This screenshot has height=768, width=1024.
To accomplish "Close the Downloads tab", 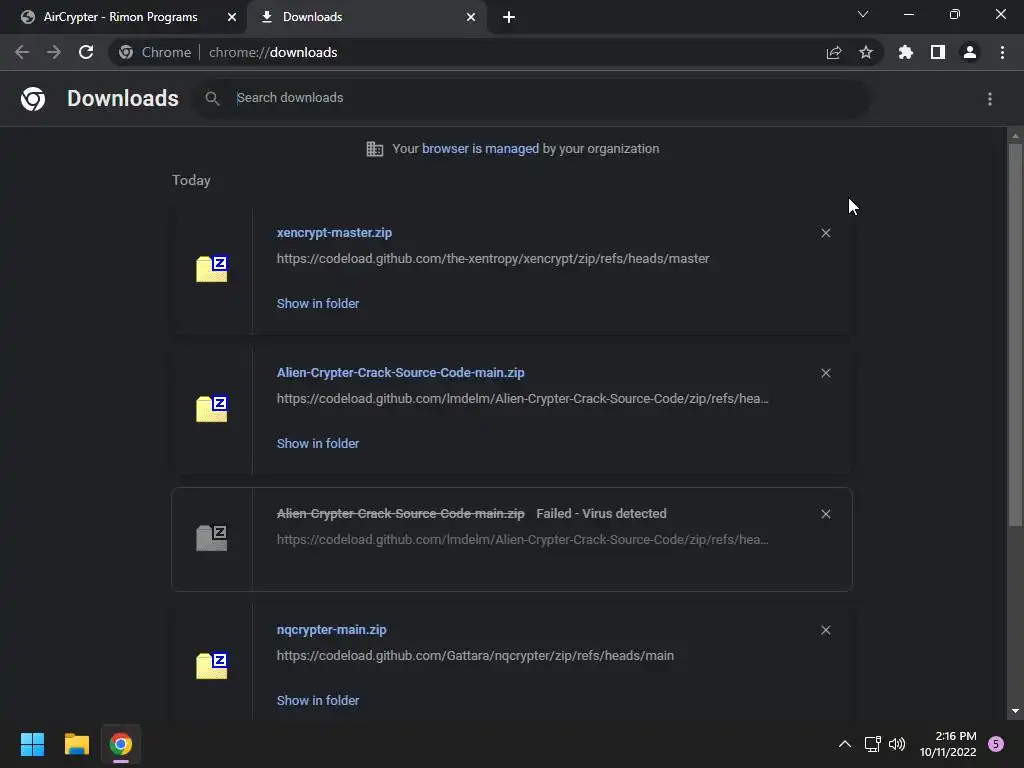I will click(471, 17).
